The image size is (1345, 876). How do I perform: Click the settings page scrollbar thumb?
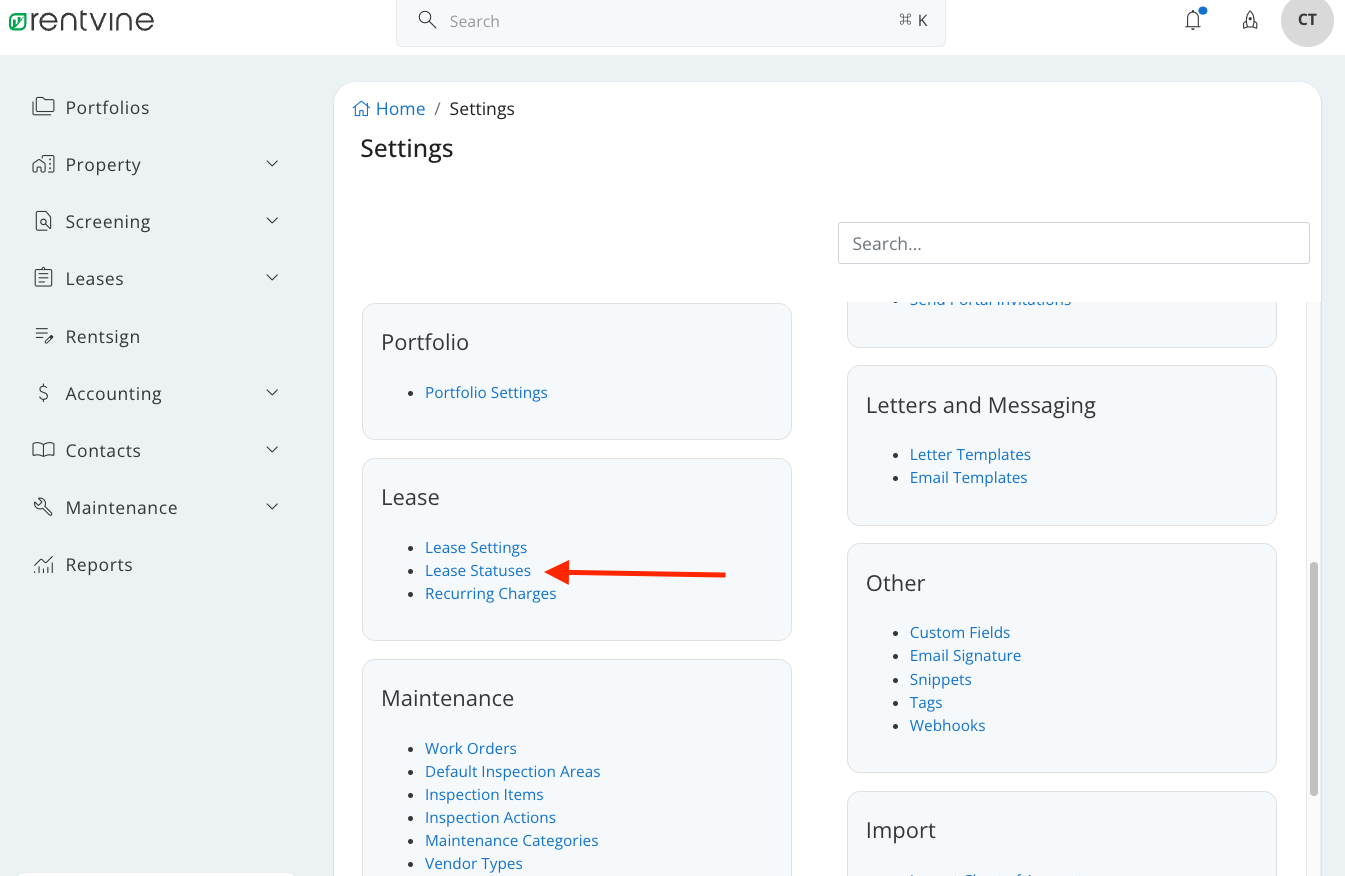[1314, 678]
